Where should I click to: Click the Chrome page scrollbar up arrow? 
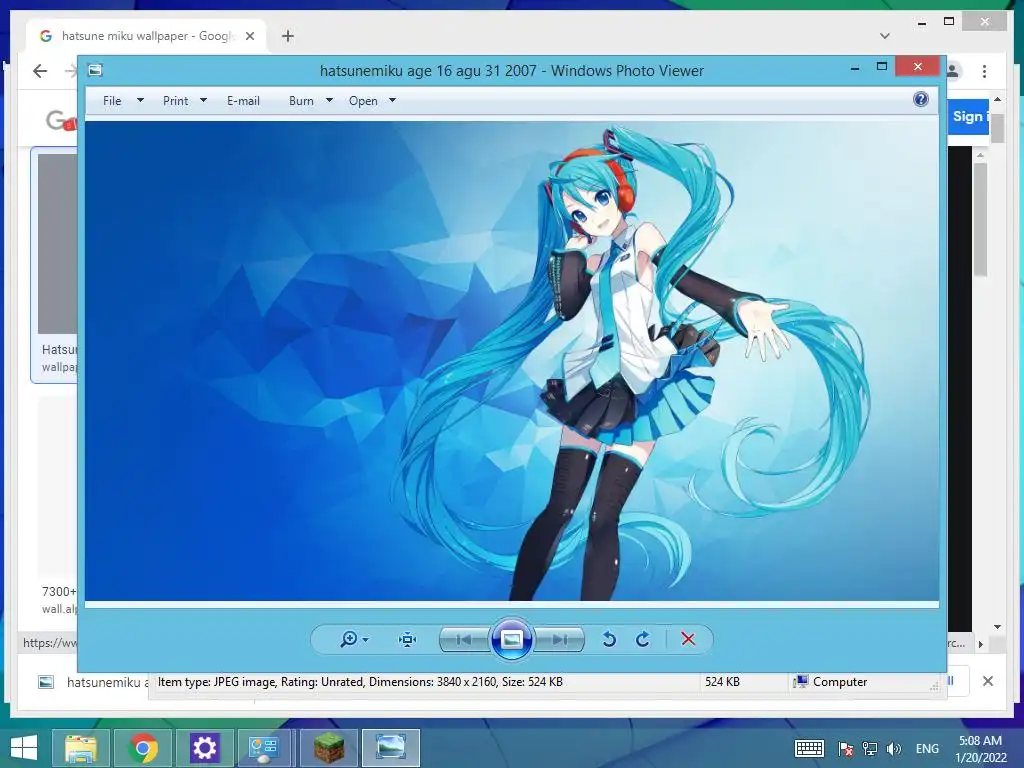point(997,99)
